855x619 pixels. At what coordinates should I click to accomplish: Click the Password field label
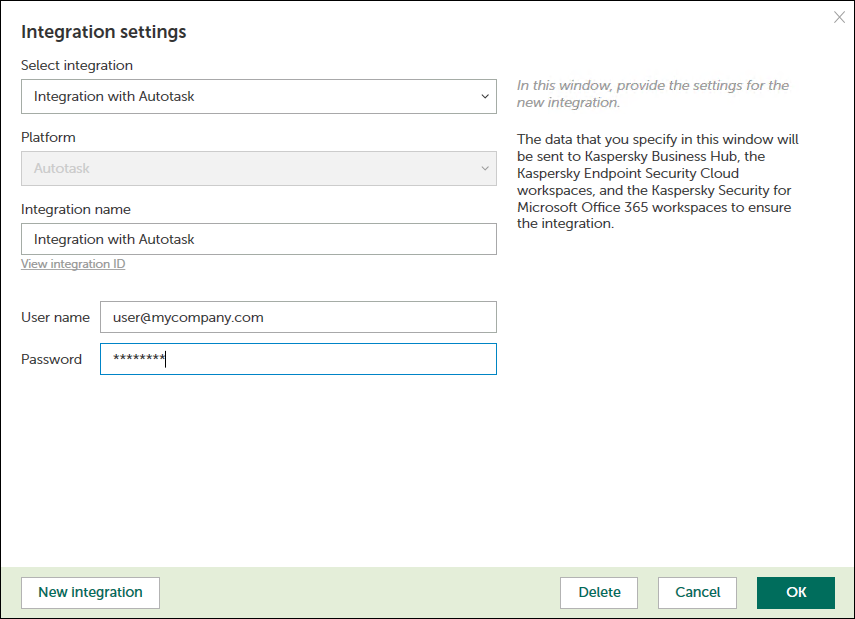51,359
